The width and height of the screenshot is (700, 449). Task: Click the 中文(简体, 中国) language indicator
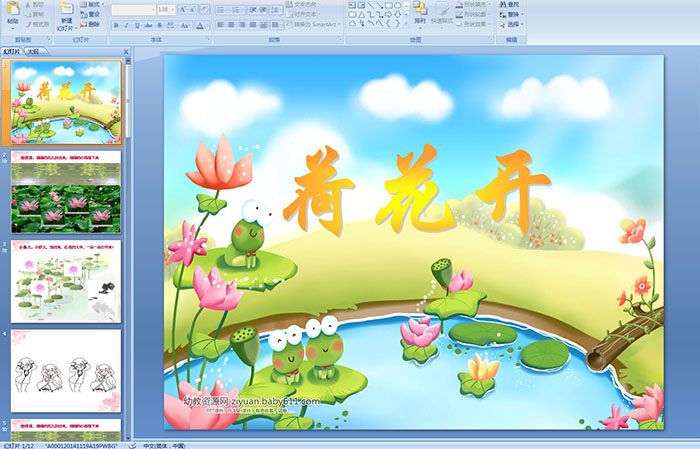tap(164, 445)
